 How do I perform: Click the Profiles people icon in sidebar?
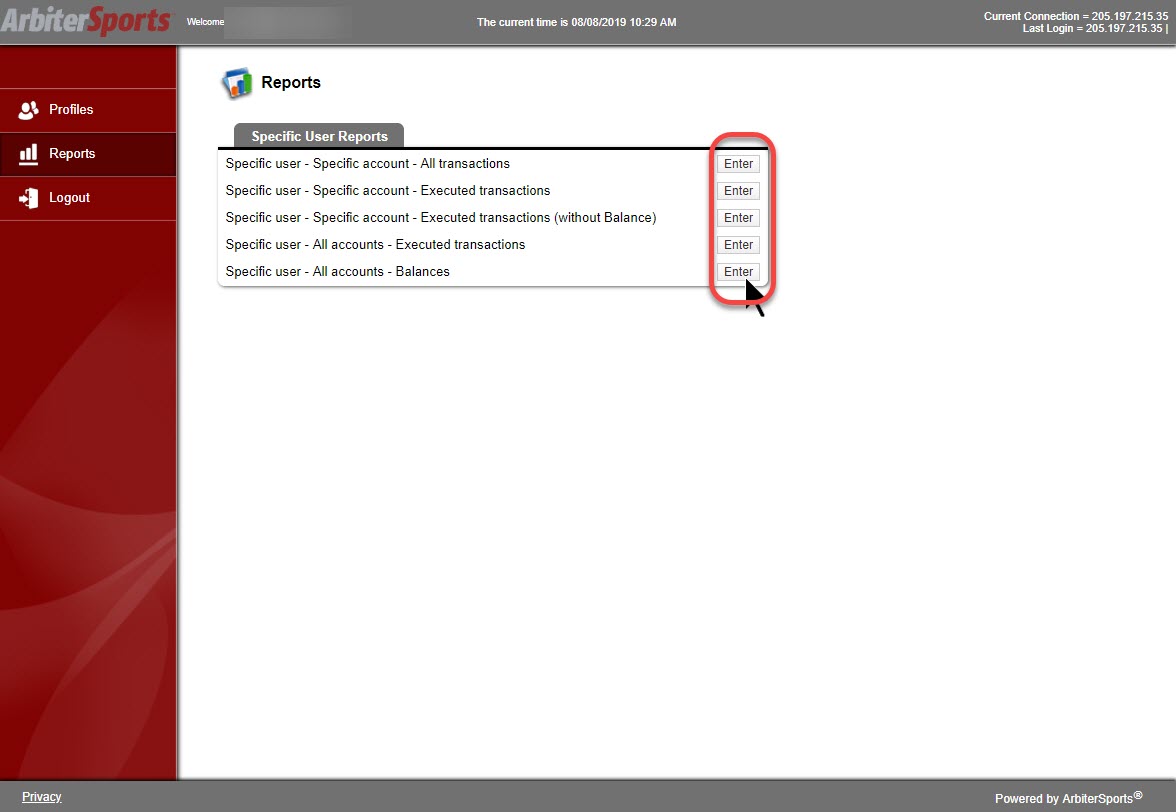[28, 110]
